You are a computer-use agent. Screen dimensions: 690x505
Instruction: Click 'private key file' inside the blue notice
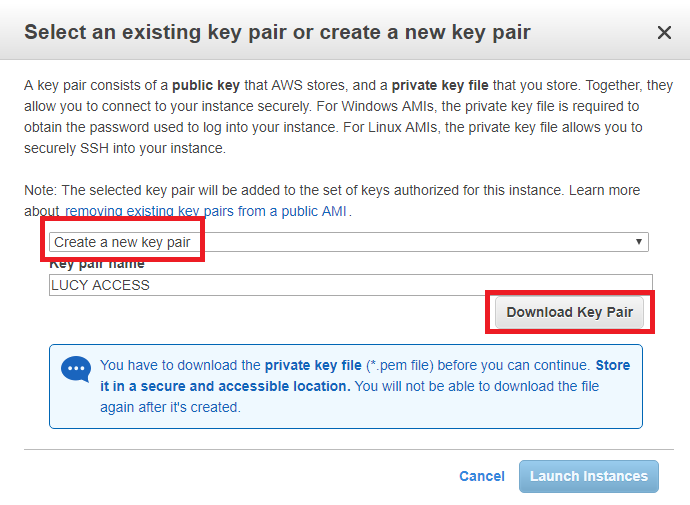click(x=313, y=365)
